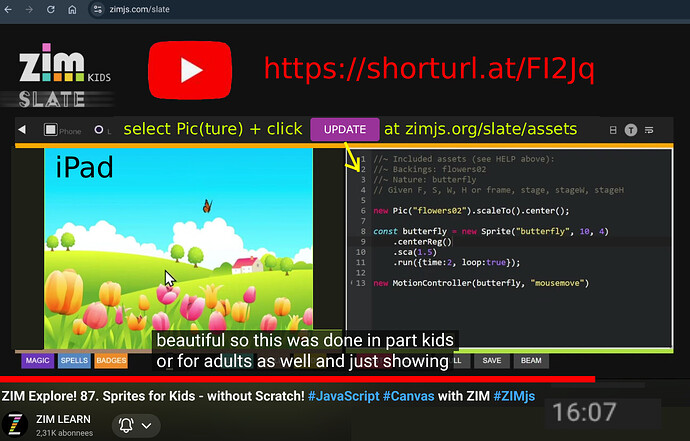Open the #JavaScript hashtag link

343,396
